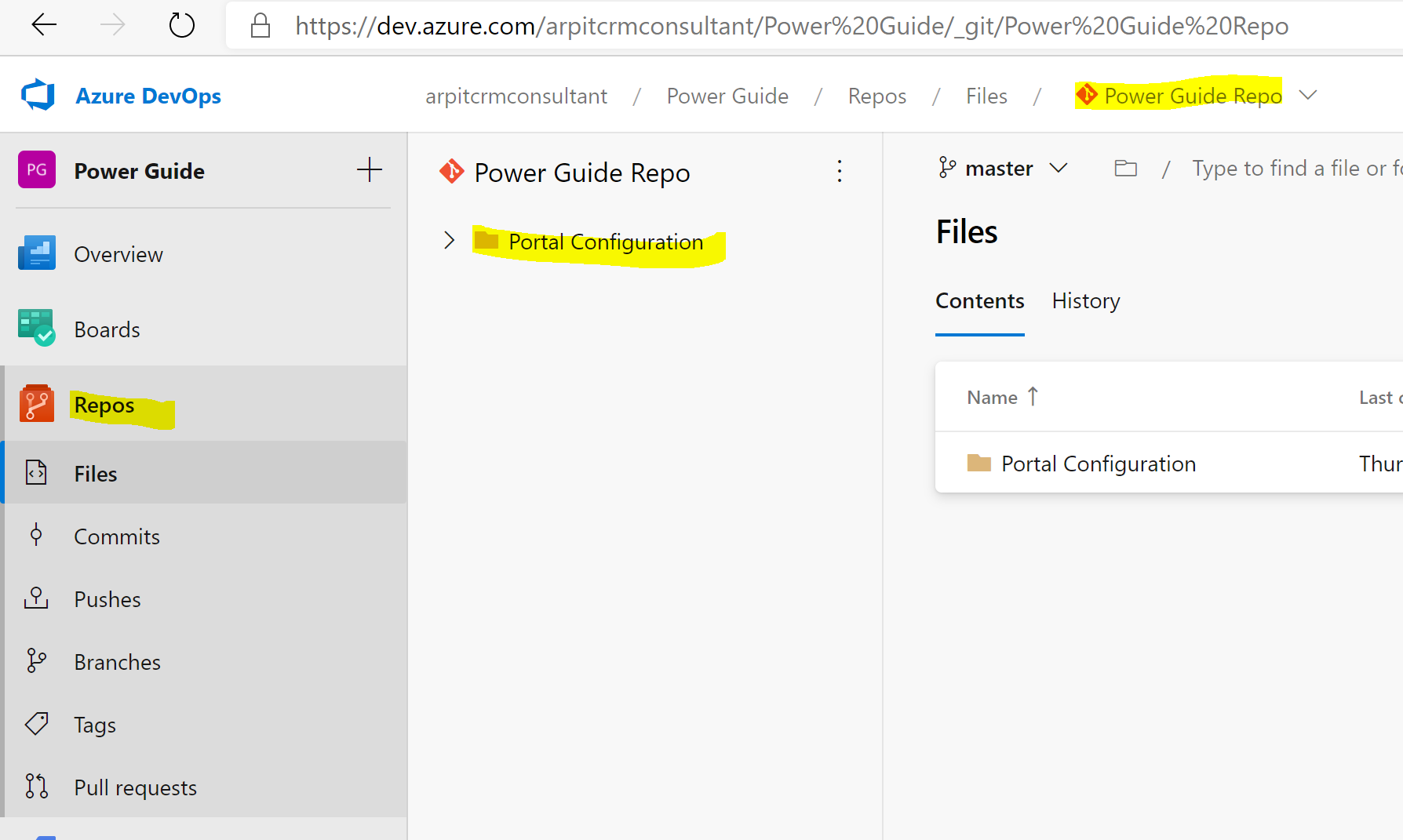This screenshot has height=840, width=1403.
Task: Click the Files code-file icon
Action: coord(36,472)
